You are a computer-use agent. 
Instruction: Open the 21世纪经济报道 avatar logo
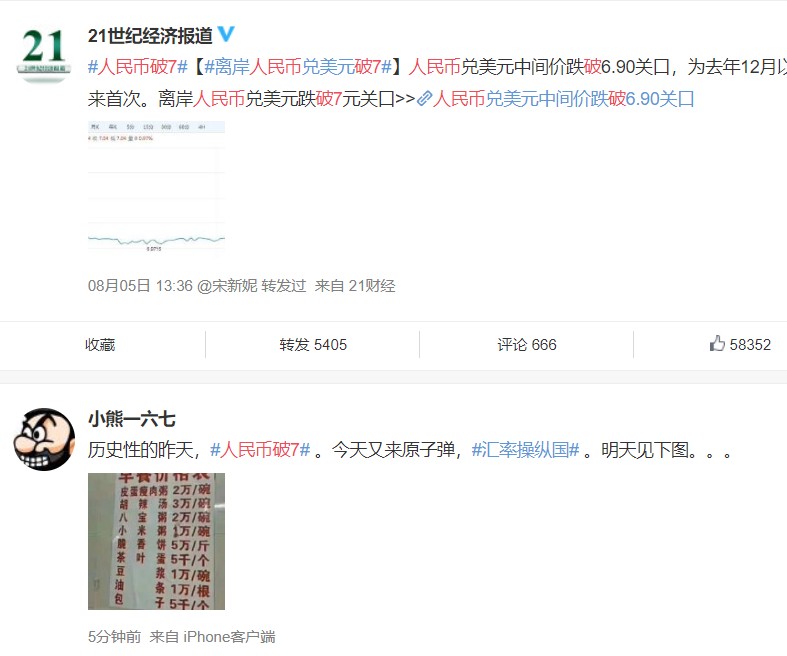(44, 54)
